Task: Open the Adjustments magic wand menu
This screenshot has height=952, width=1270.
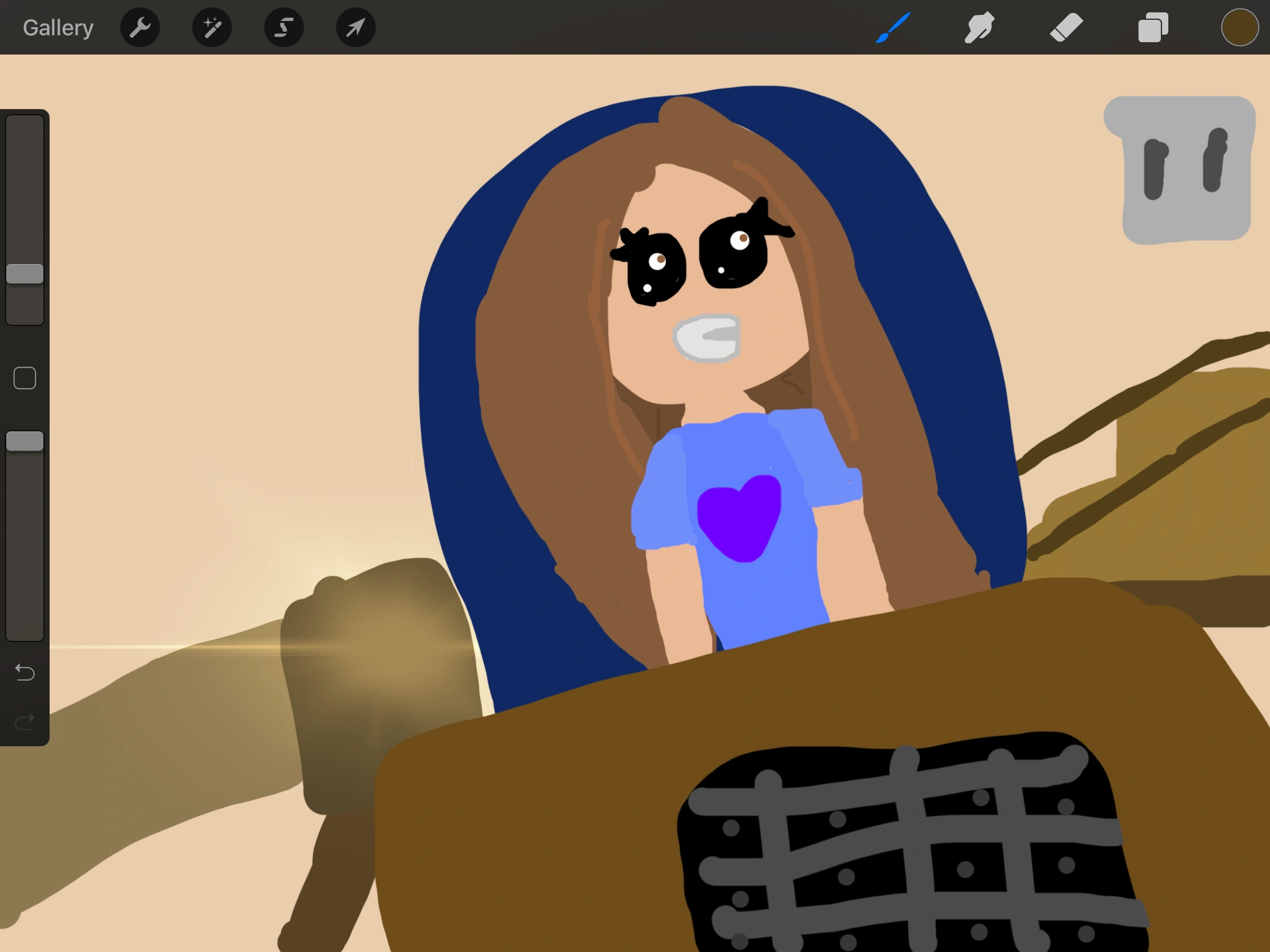Action: click(x=212, y=28)
